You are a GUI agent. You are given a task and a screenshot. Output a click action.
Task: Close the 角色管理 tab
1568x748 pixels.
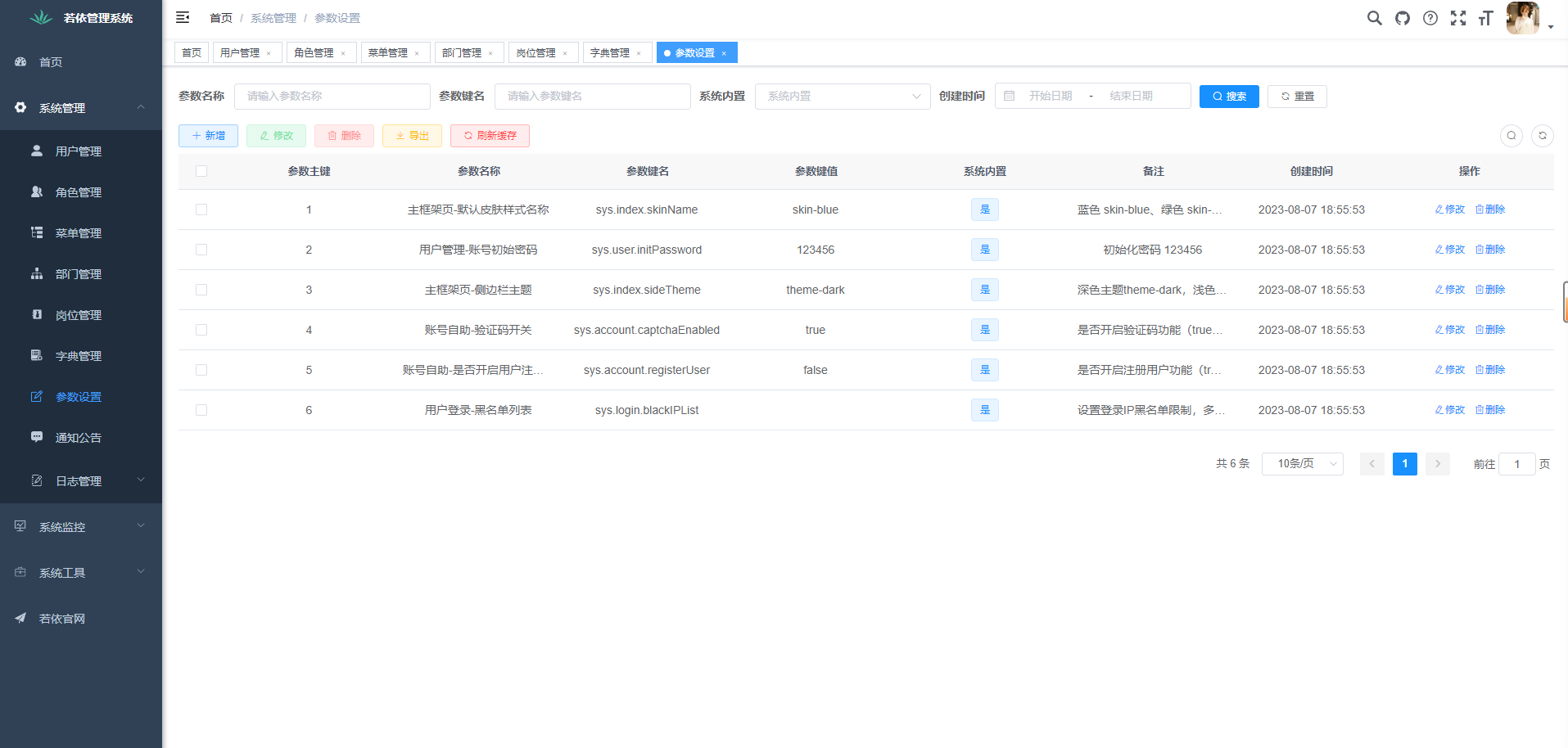point(343,53)
